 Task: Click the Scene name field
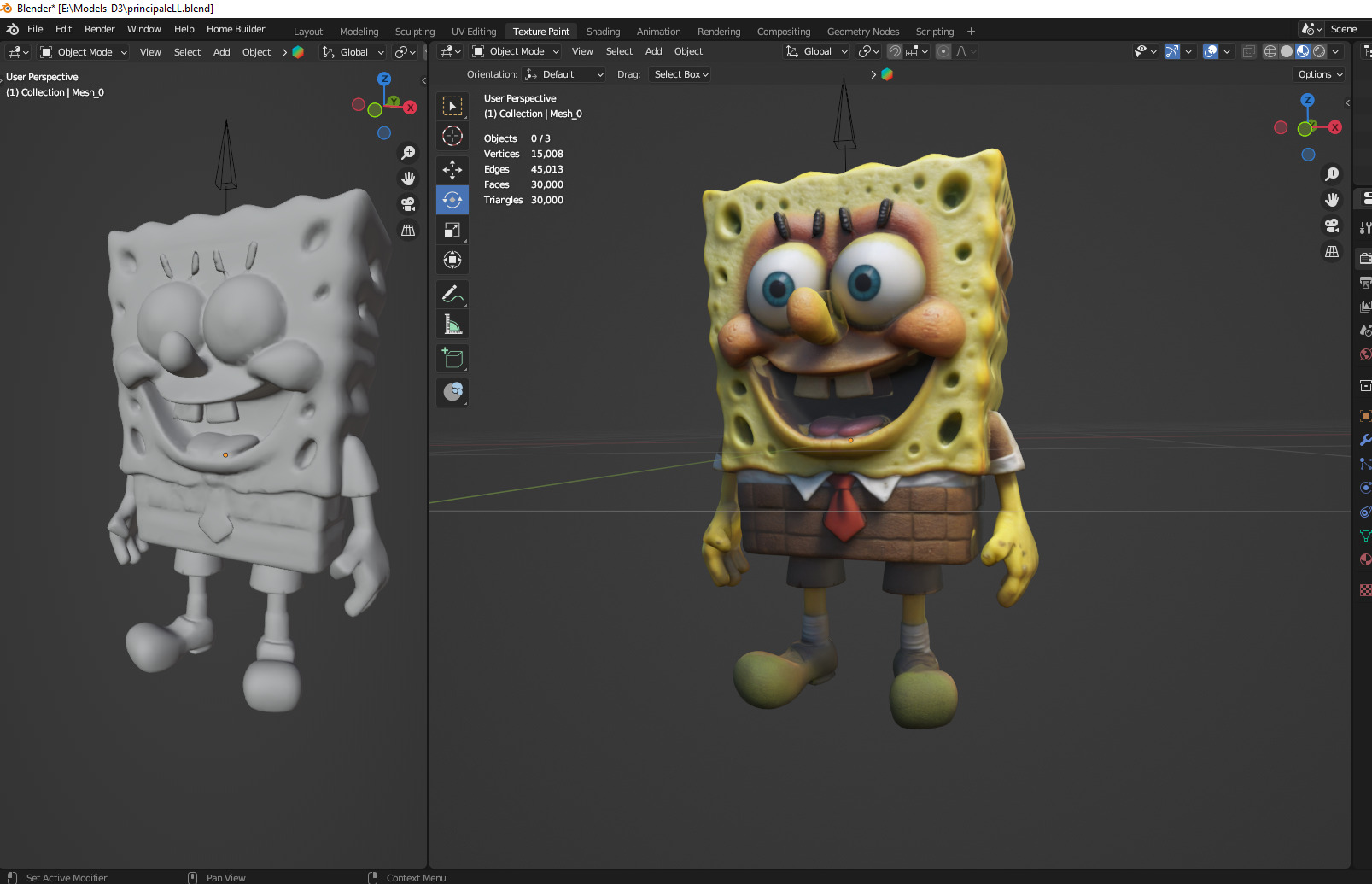pos(1348,29)
